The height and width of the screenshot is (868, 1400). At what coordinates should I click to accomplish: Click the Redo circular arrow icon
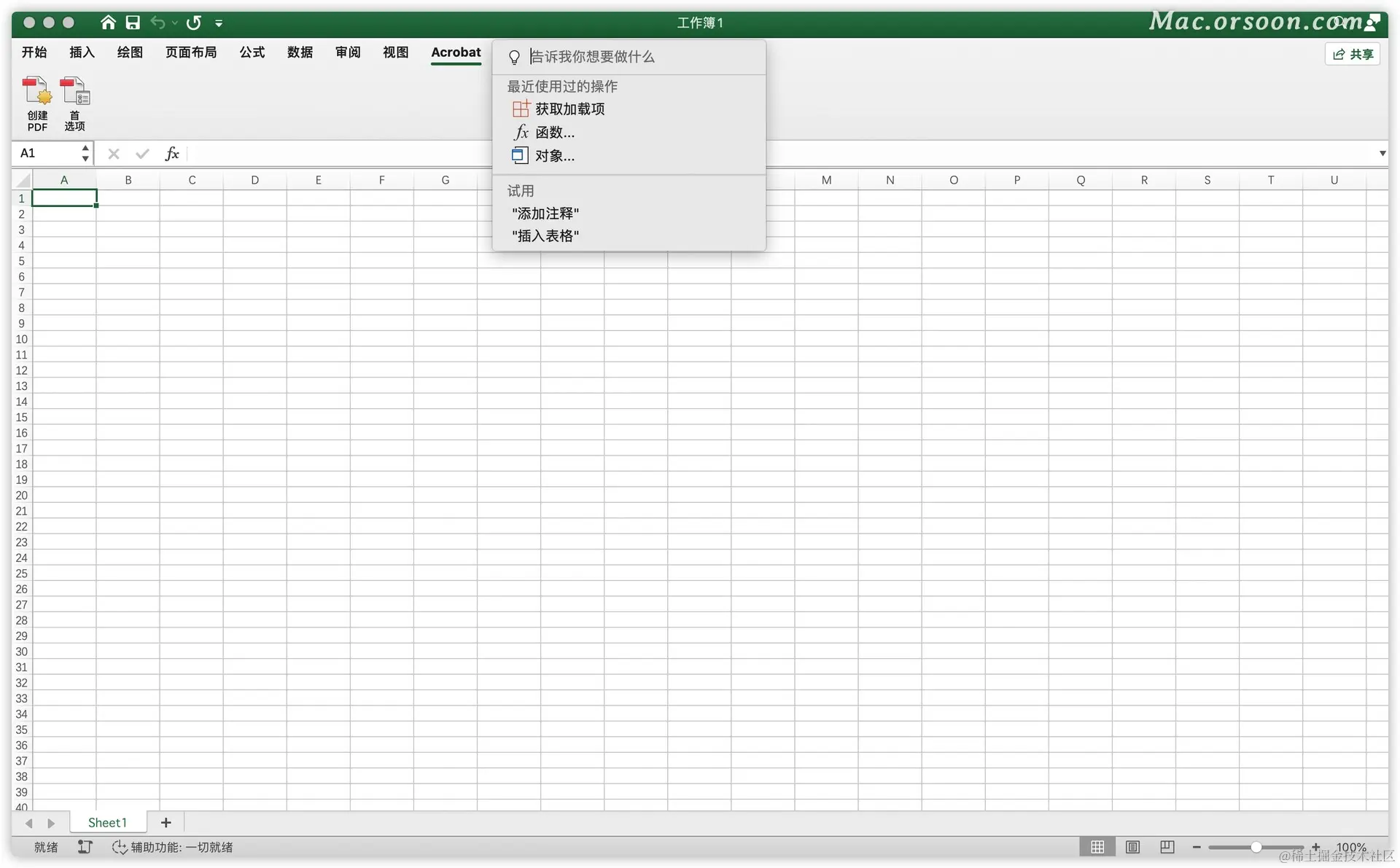click(194, 23)
